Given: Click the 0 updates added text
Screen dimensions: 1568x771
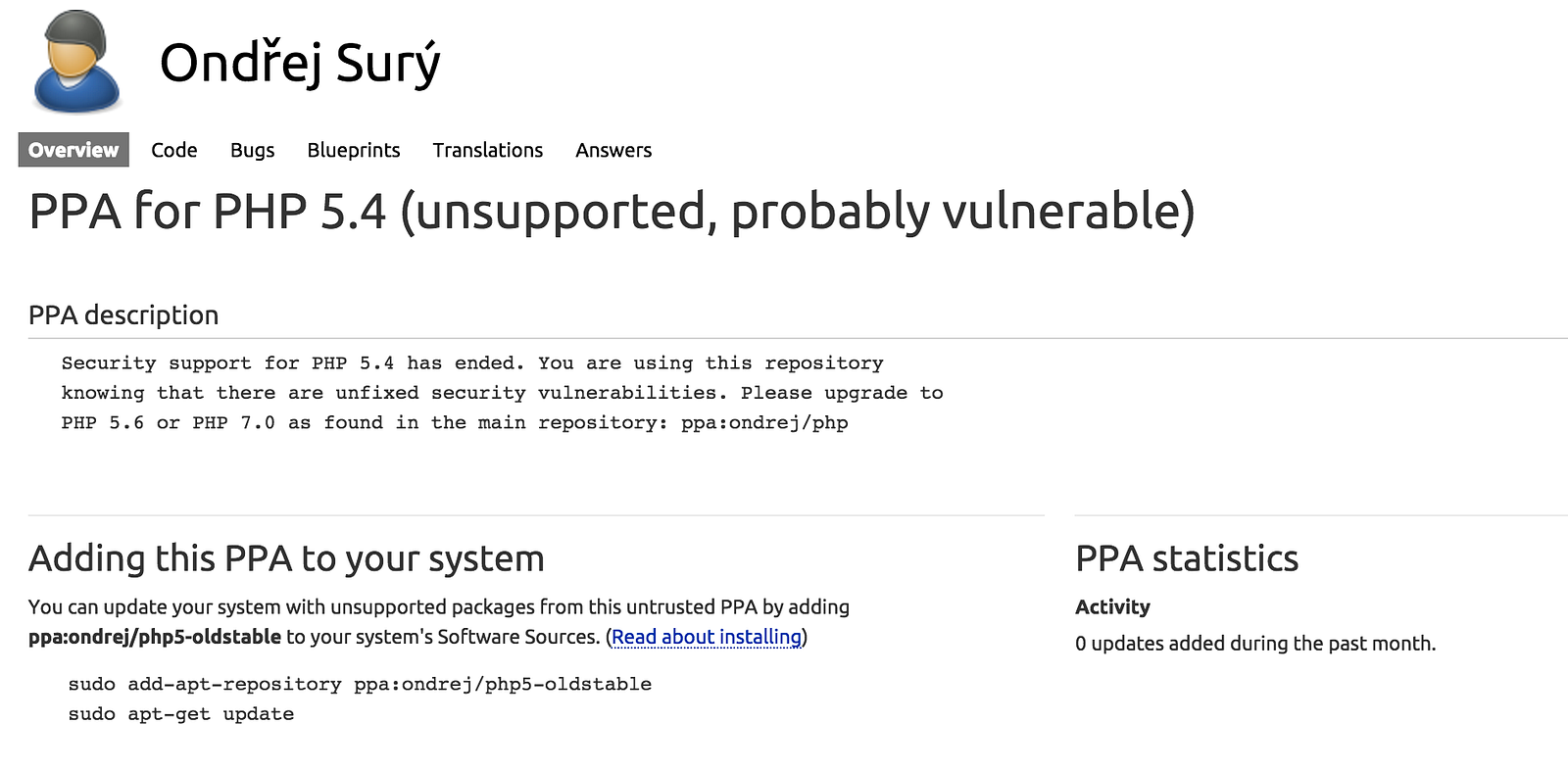Looking at the screenshot, I should 1255,644.
